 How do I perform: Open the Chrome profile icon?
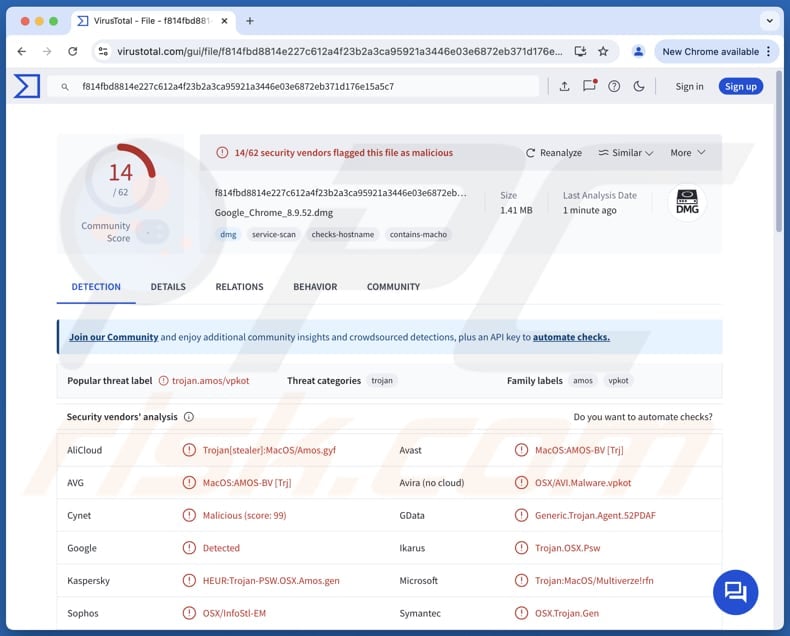[x=638, y=51]
